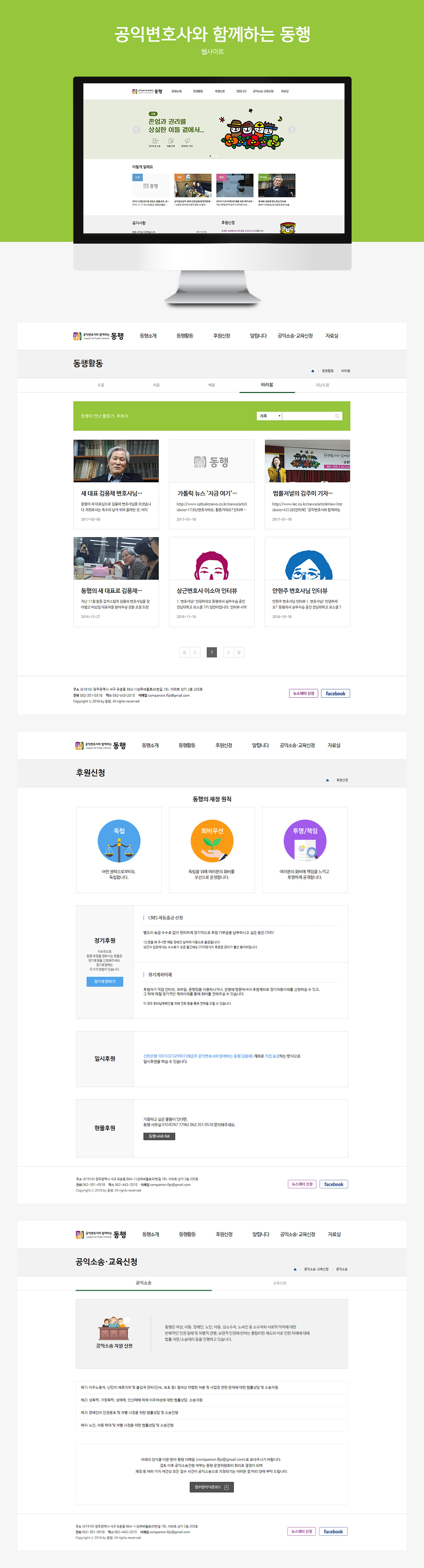
Task: Click the 동행 wish list button
Action: click(x=159, y=1137)
